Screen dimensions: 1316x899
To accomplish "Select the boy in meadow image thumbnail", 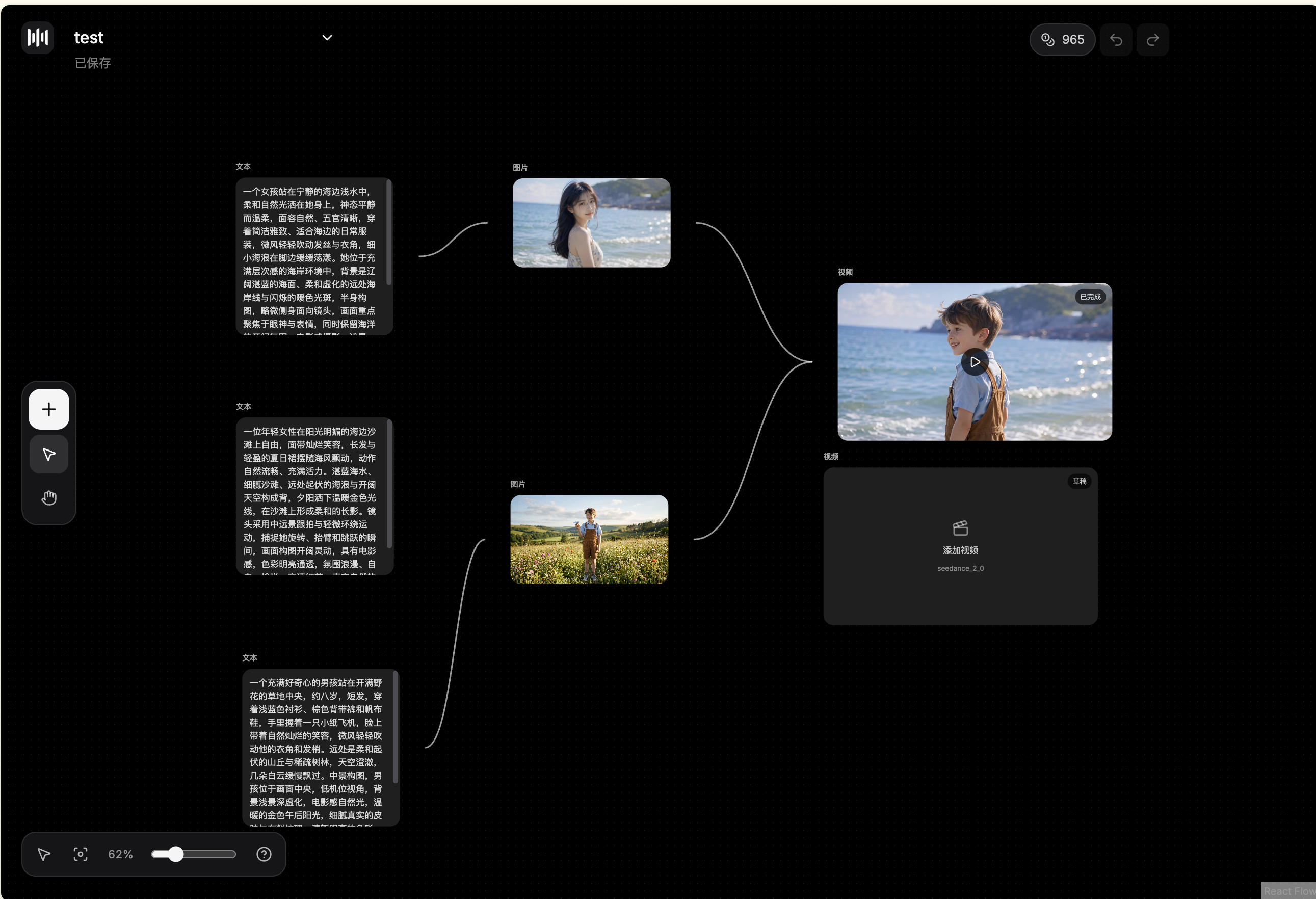I will coord(589,539).
